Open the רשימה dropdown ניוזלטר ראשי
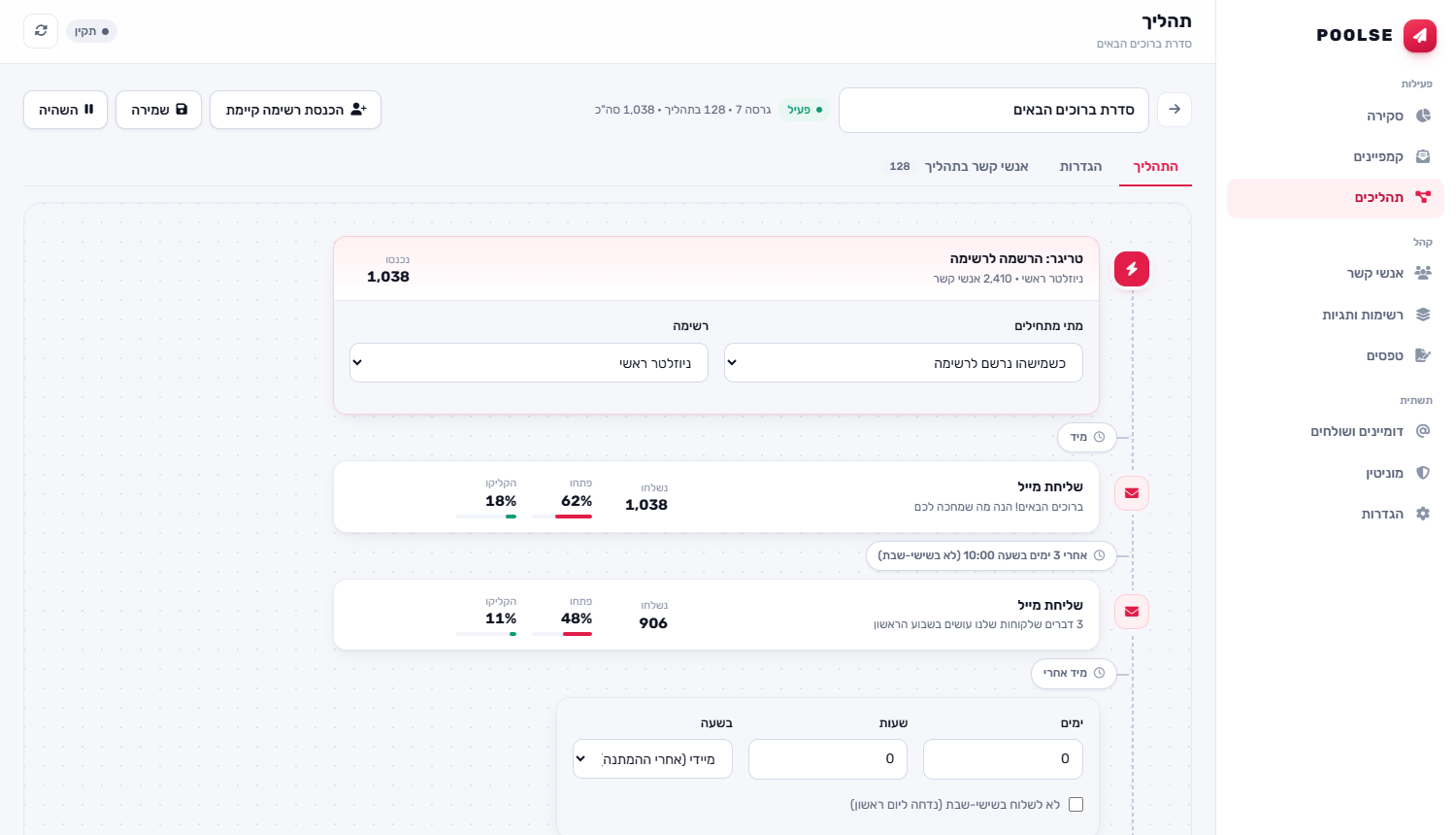The width and height of the screenshot is (1456, 835). point(529,362)
